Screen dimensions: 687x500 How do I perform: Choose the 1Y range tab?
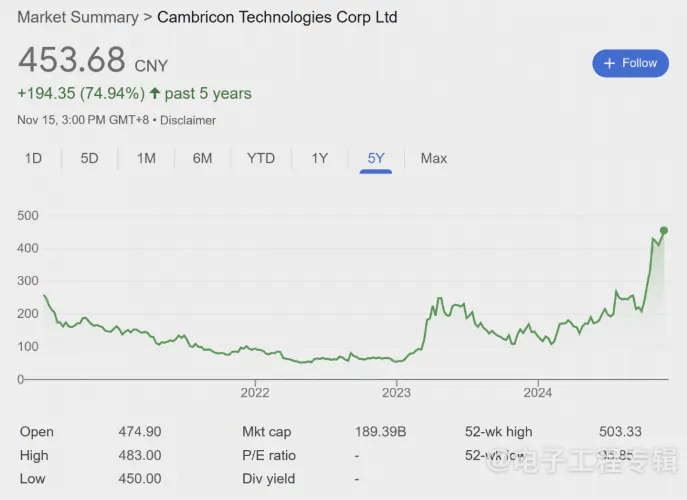tap(319, 158)
